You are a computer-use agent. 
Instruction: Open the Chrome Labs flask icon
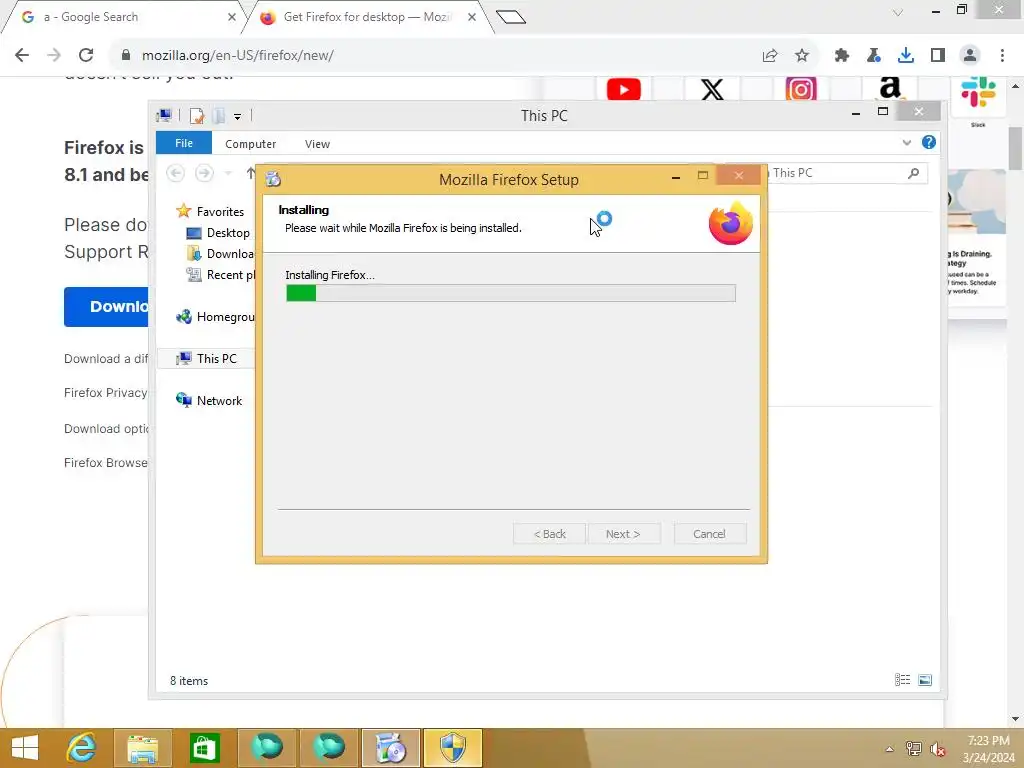coord(874,56)
